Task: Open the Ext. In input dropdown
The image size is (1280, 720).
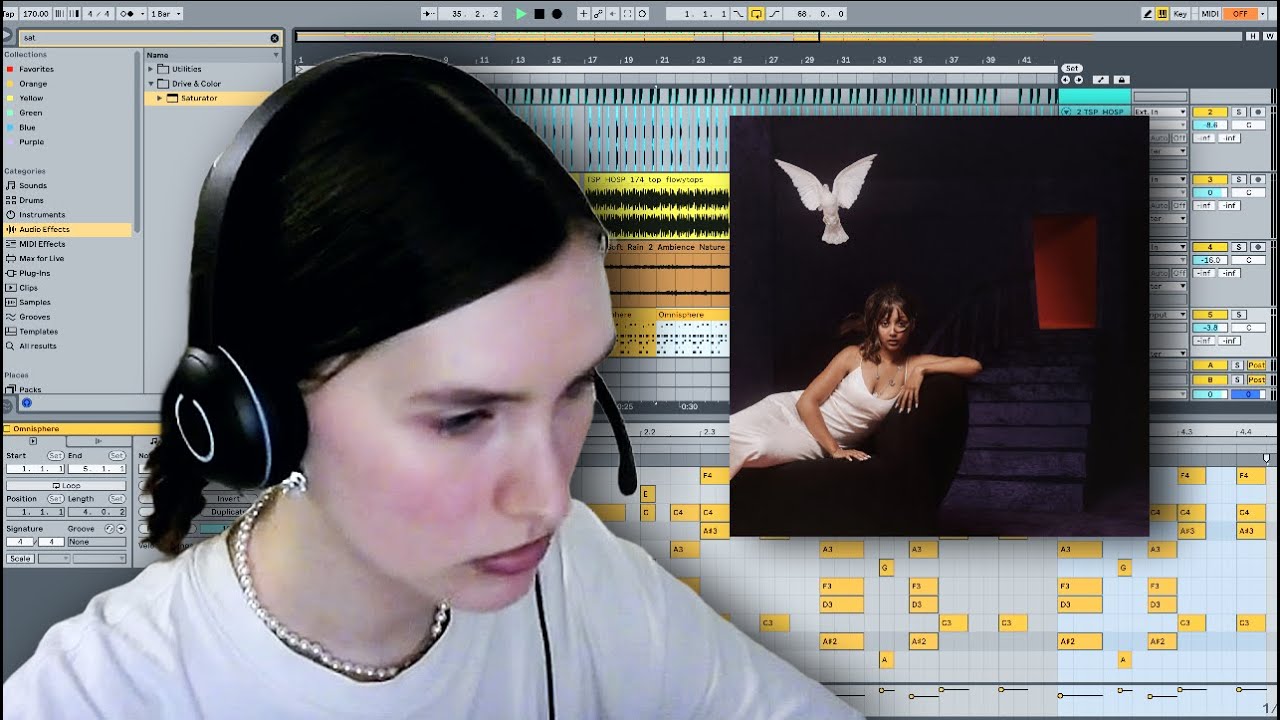Action: click(x=1160, y=112)
